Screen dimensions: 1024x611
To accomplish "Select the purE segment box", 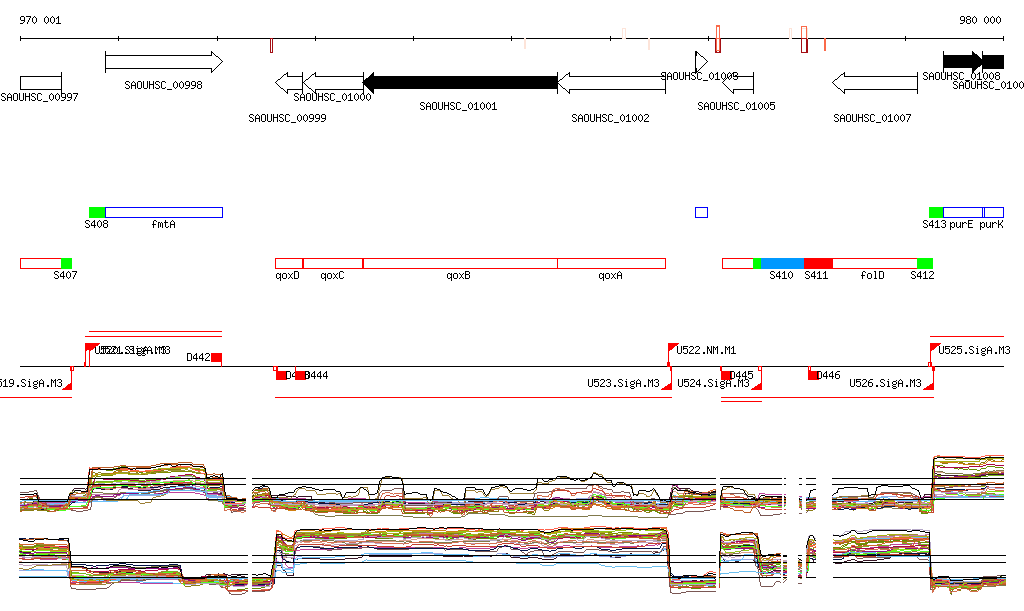I will click(x=963, y=212).
